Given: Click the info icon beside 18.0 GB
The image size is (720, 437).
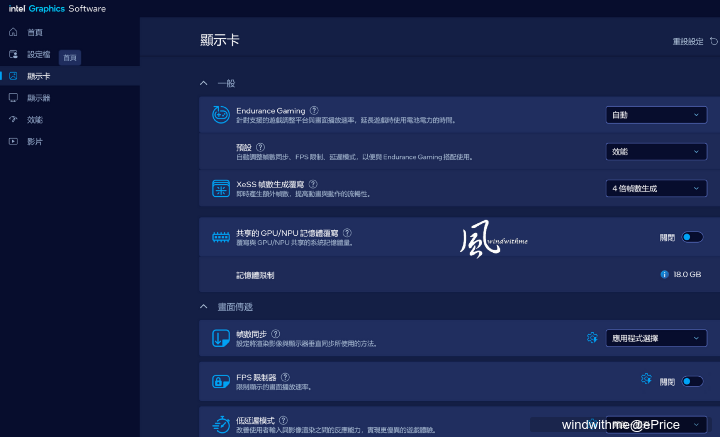Looking at the screenshot, I should [x=664, y=275].
